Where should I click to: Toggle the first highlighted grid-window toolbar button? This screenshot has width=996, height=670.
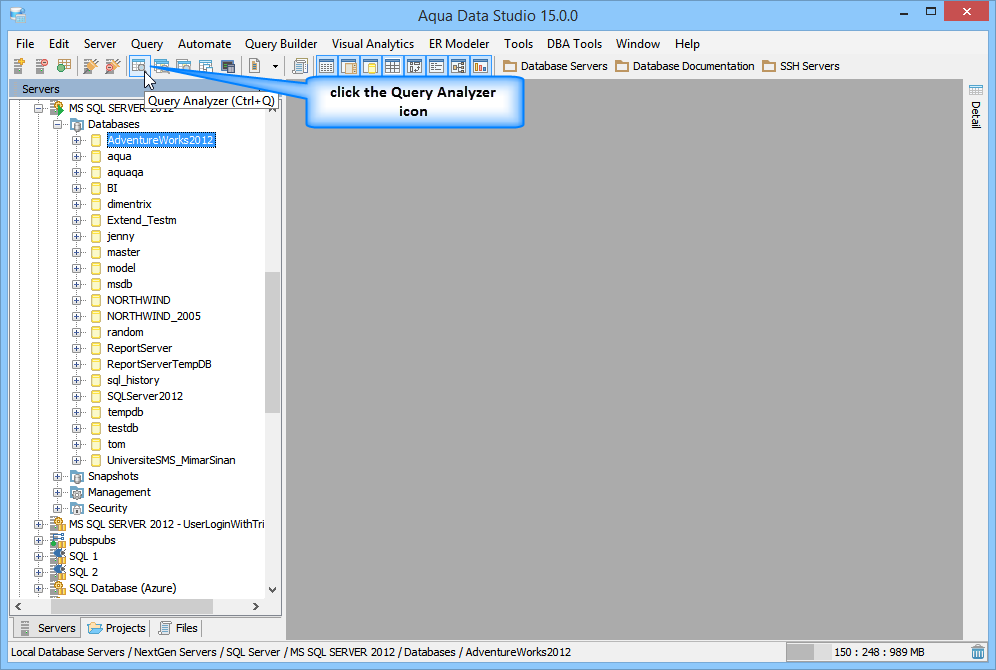tap(326, 65)
